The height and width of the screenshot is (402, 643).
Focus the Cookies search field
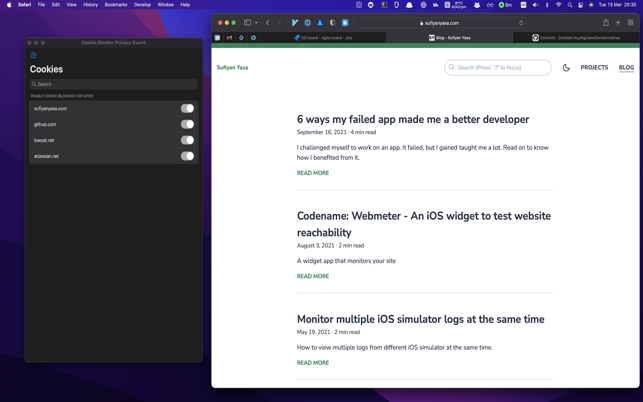click(114, 84)
